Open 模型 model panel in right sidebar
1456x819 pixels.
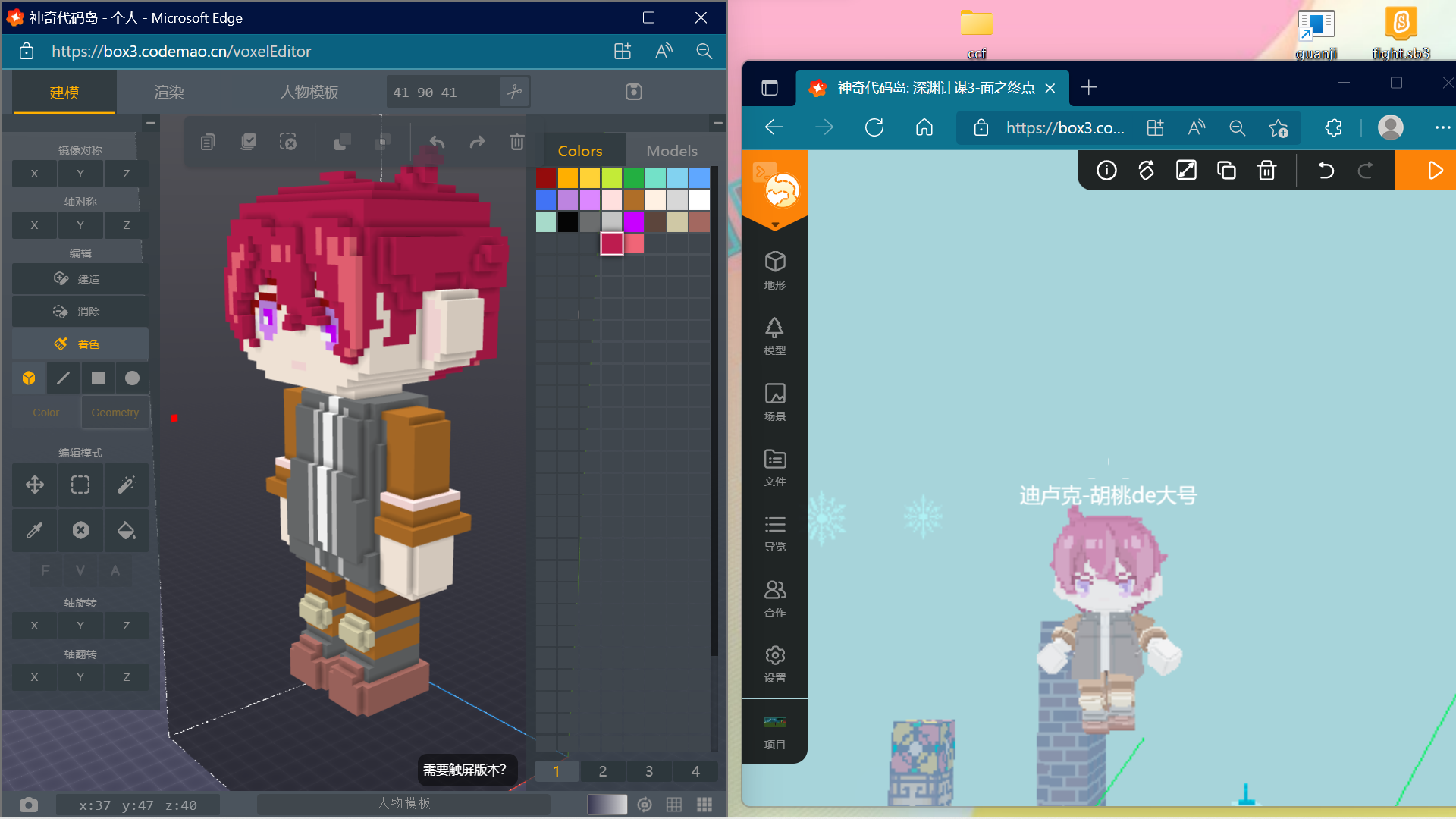pos(775,336)
